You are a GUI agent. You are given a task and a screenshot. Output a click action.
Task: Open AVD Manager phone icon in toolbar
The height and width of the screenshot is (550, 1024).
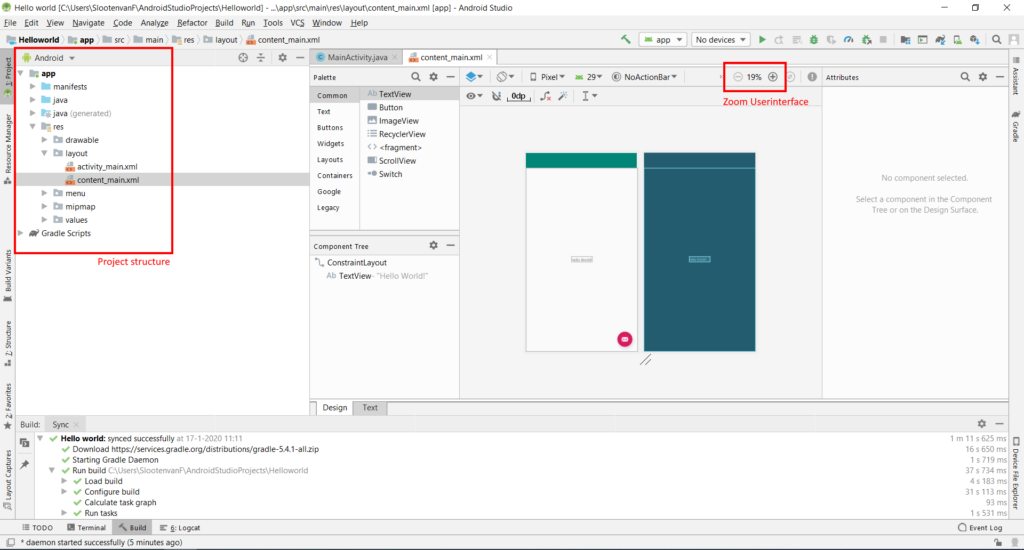[x=957, y=39]
